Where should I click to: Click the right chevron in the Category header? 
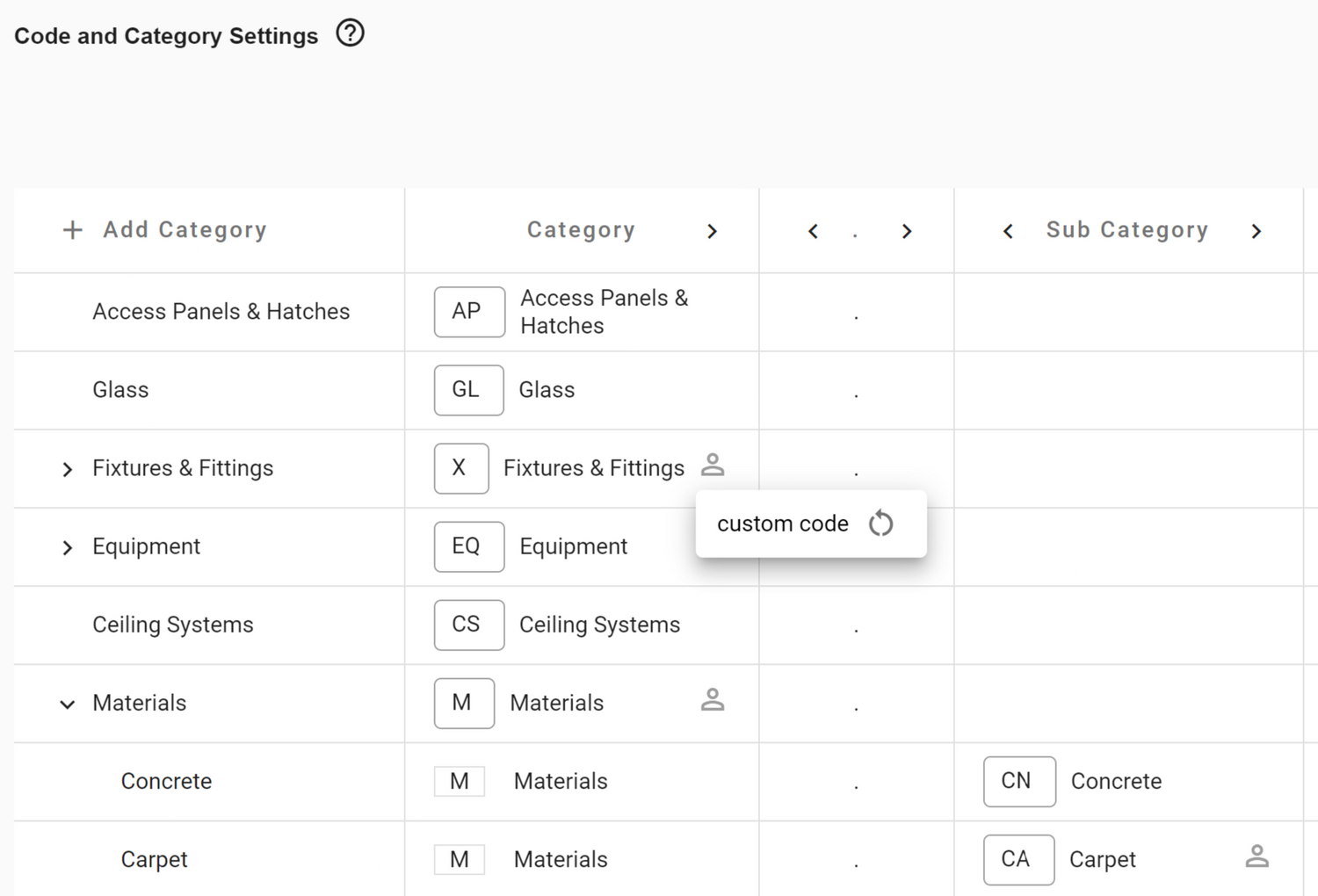tap(712, 231)
